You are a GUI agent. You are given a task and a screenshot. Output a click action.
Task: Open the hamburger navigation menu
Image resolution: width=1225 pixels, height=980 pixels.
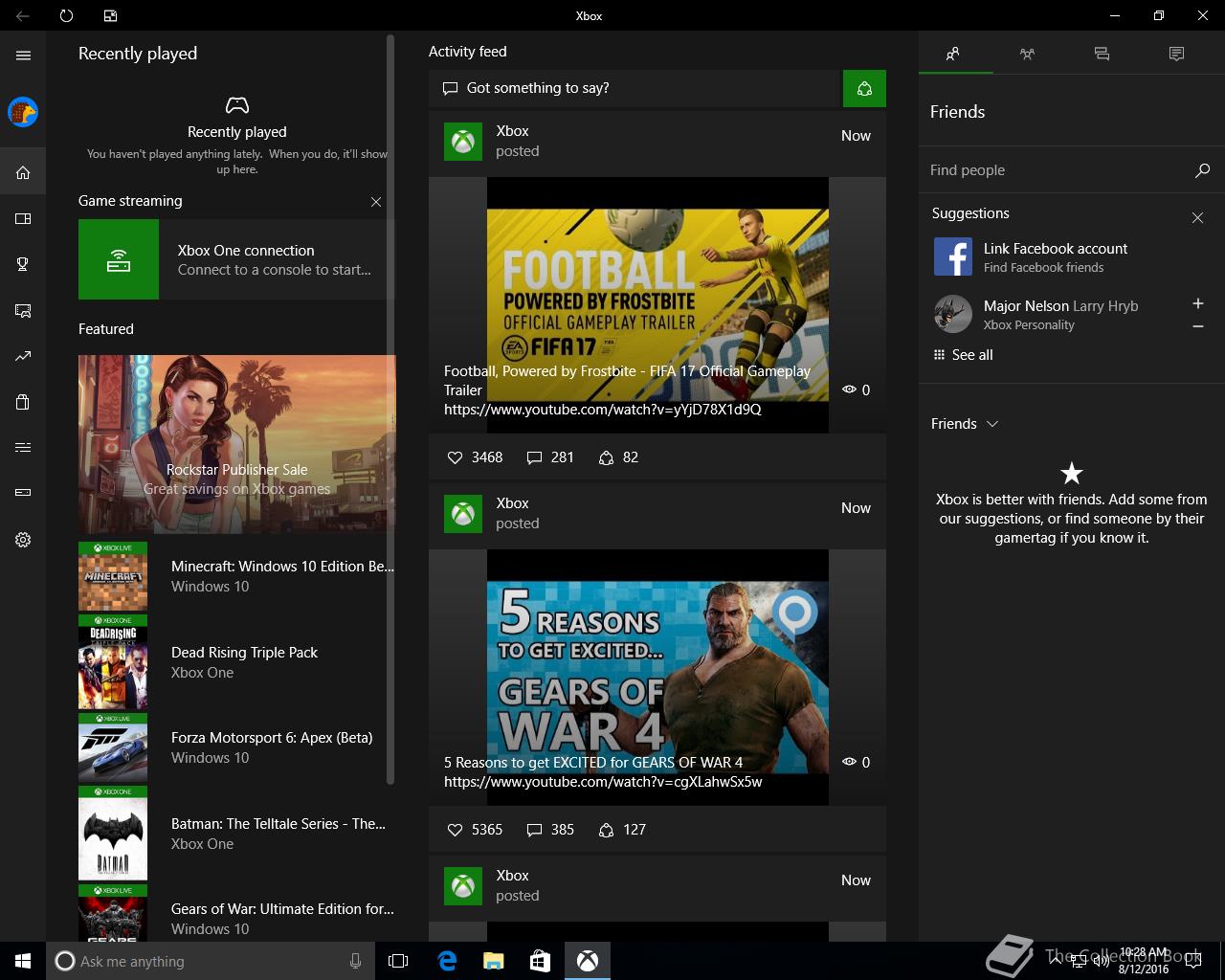pos(23,56)
